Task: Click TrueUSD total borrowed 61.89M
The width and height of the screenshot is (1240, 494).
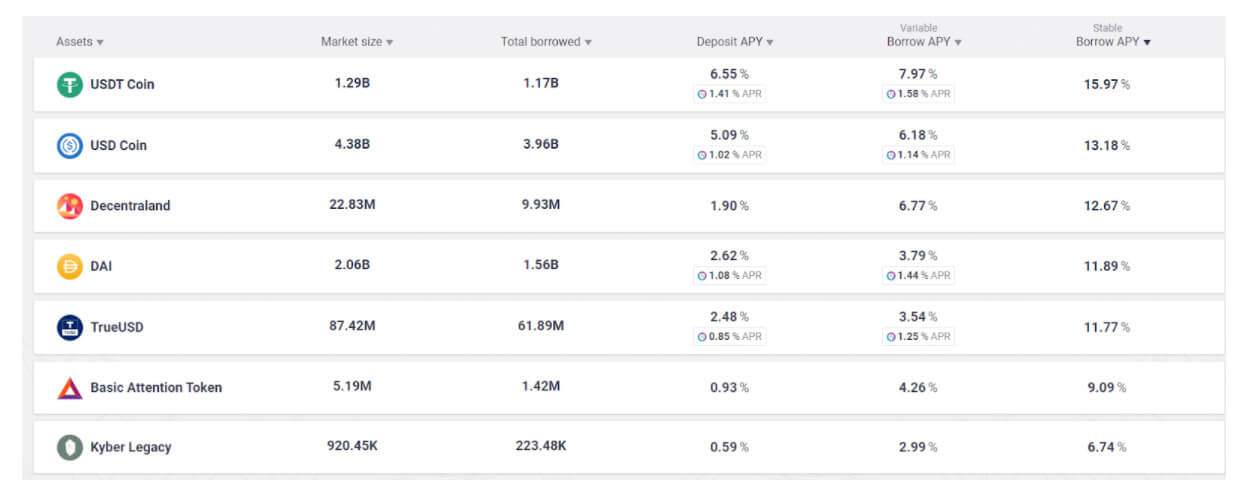Action: pyautogui.click(x=540, y=325)
